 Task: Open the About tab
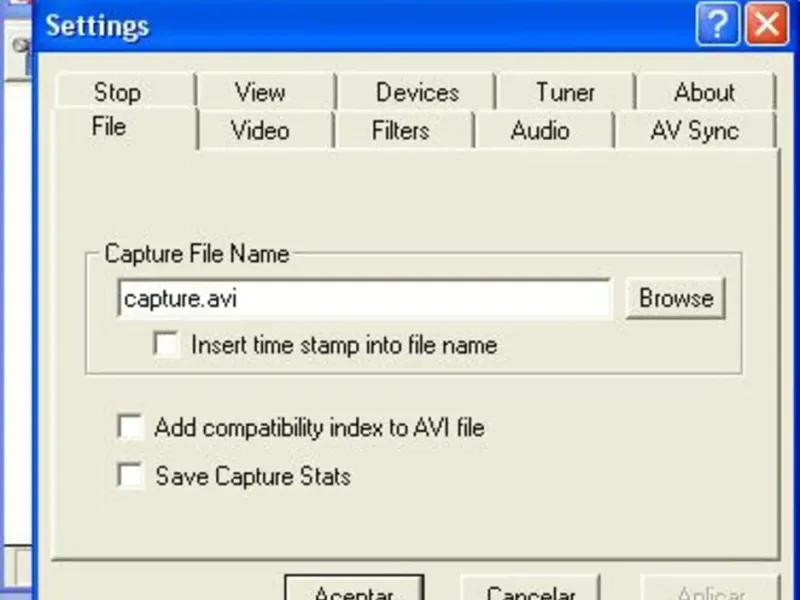pyautogui.click(x=704, y=92)
